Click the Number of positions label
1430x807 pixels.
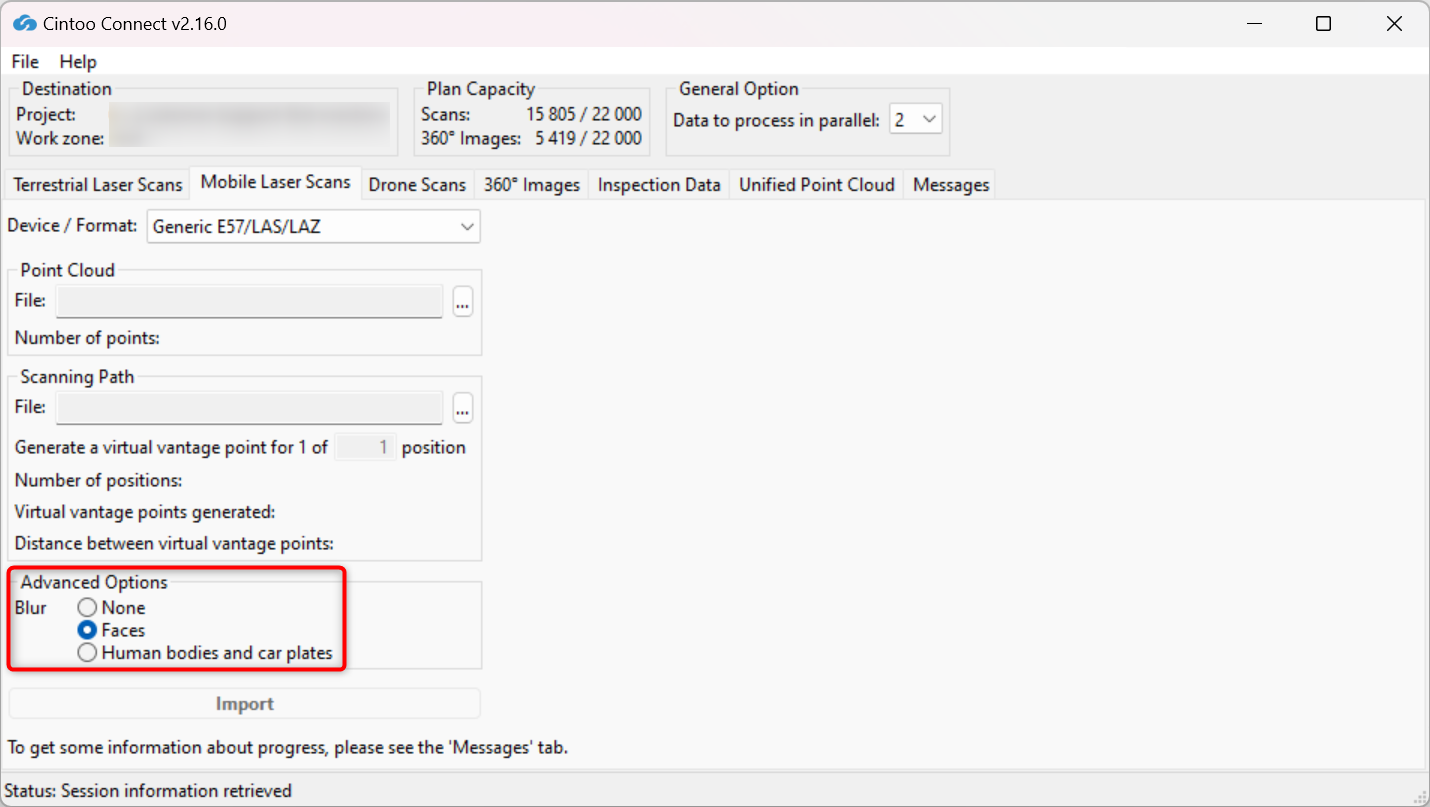98,480
